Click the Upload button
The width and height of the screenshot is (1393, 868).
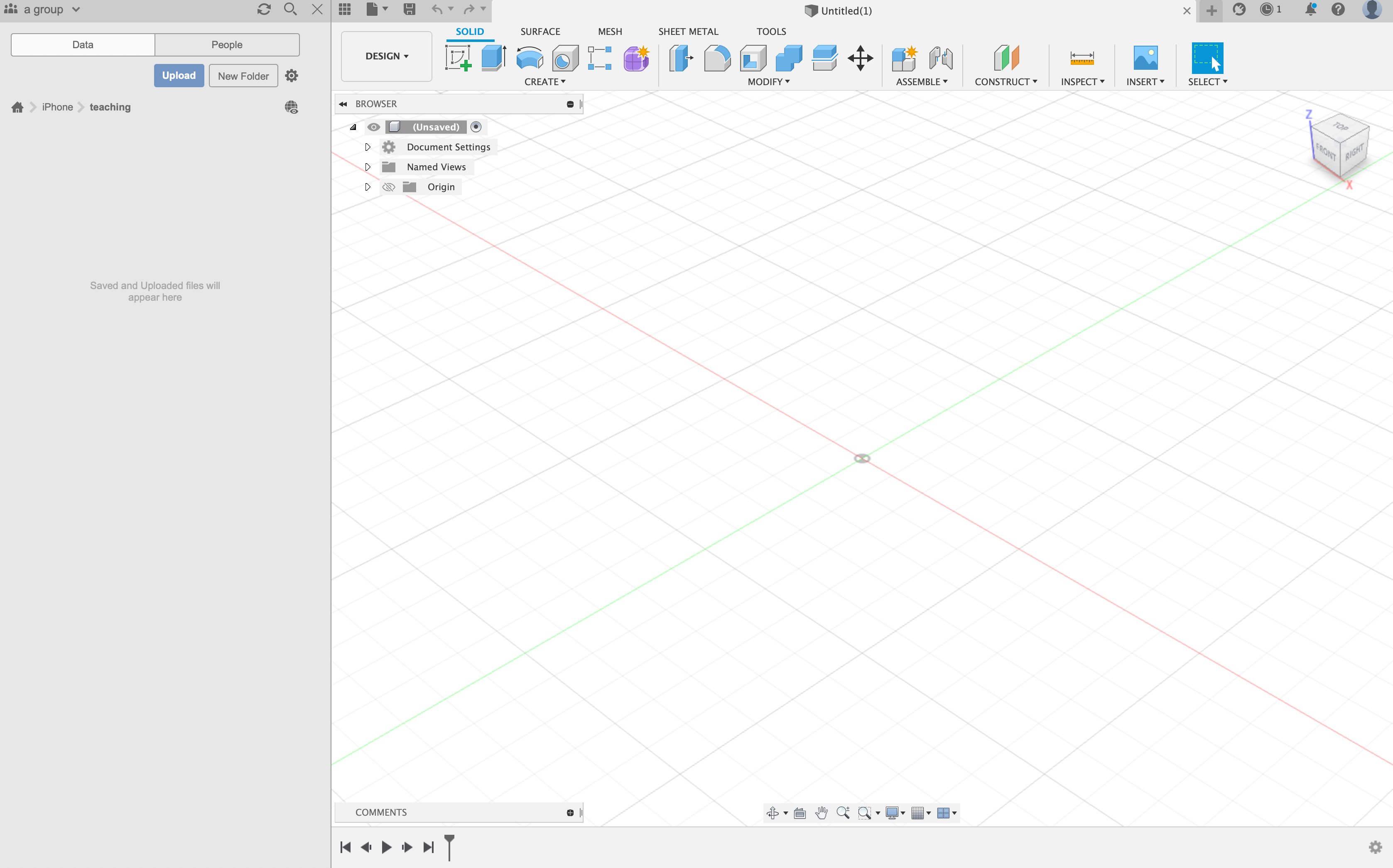179,76
